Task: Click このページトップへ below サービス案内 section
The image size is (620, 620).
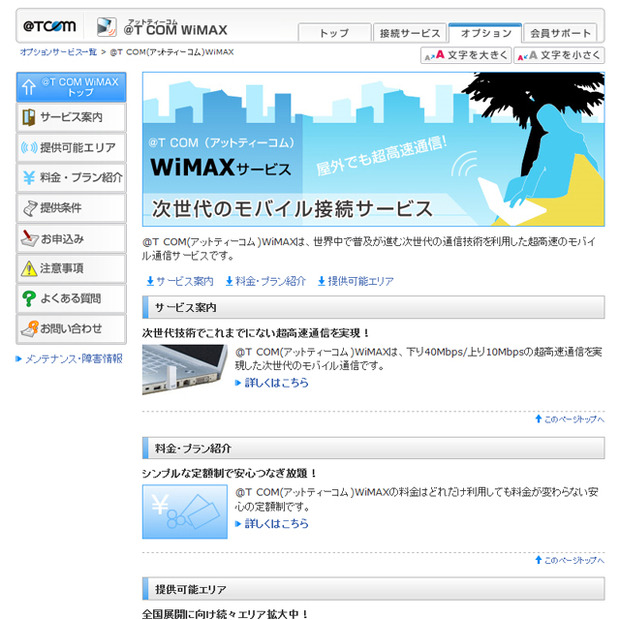Action: tap(574, 420)
